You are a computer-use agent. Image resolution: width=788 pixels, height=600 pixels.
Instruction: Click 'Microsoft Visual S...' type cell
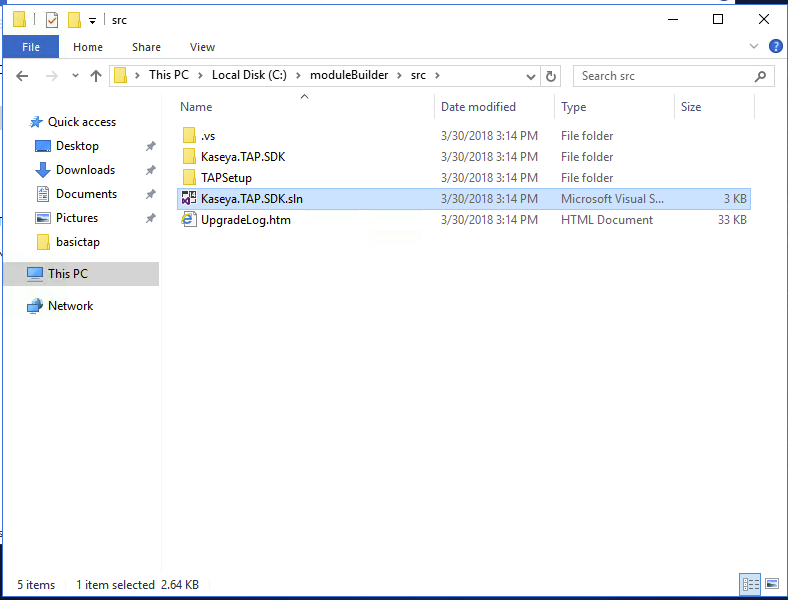click(x=612, y=199)
